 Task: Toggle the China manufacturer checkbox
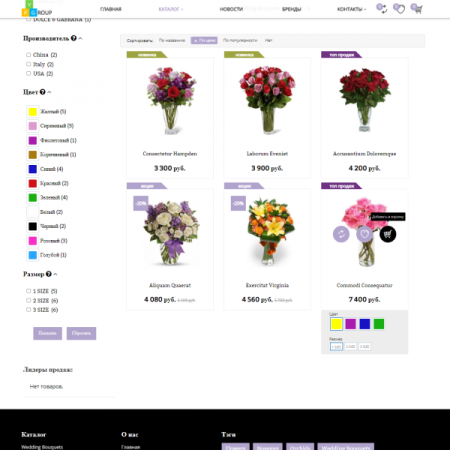(28, 55)
